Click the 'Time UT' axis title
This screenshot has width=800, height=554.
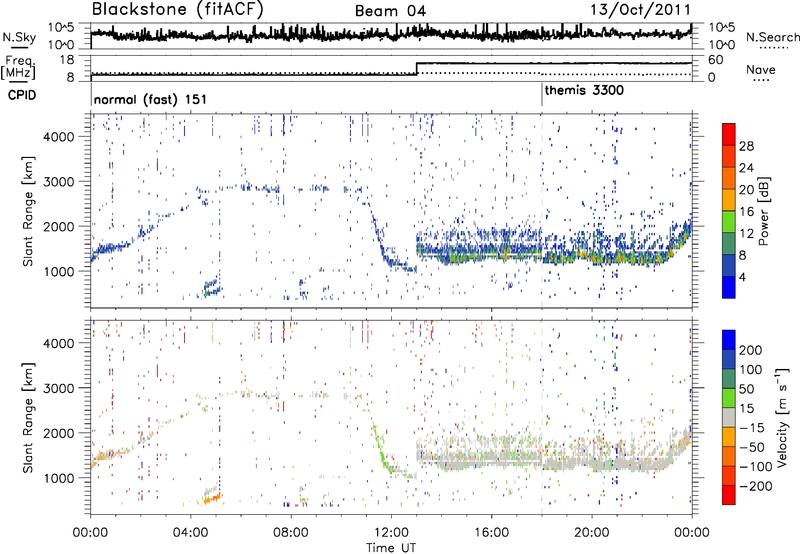point(391,548)
